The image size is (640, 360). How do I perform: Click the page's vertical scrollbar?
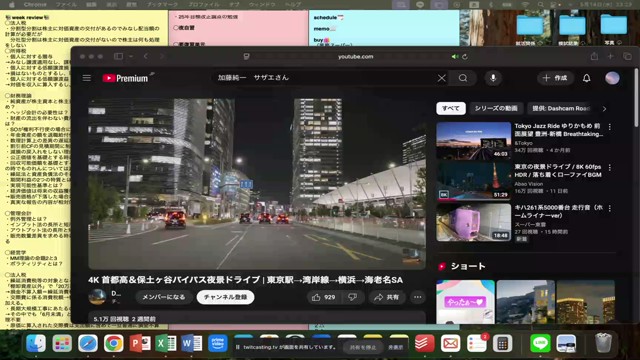636,98
